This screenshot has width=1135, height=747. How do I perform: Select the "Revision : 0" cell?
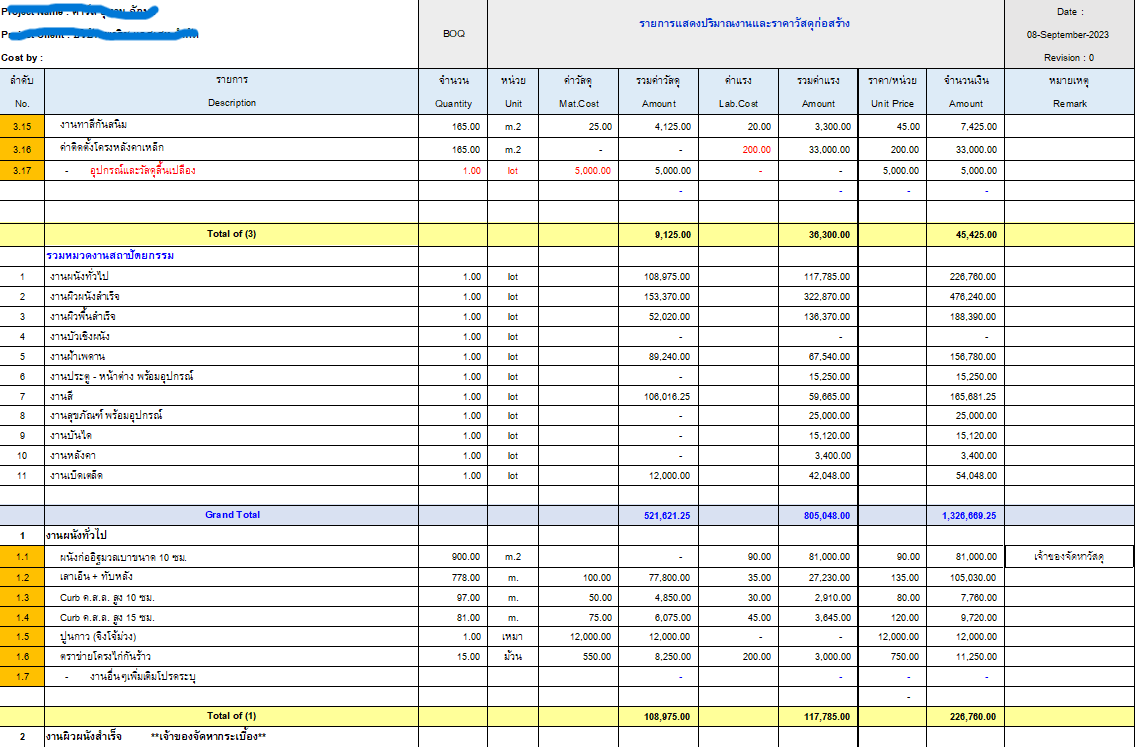1068,58
